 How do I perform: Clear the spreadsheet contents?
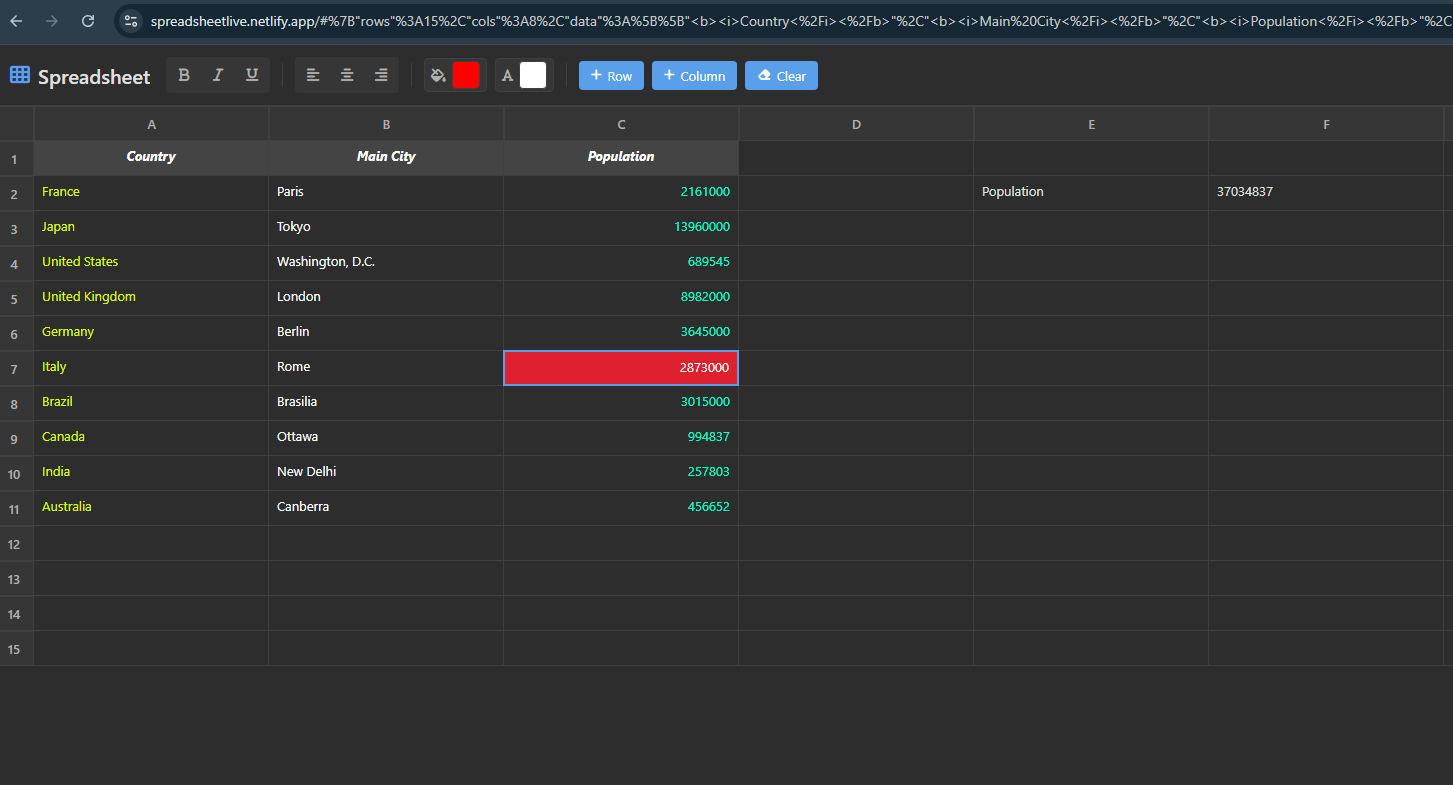(781, 74)
